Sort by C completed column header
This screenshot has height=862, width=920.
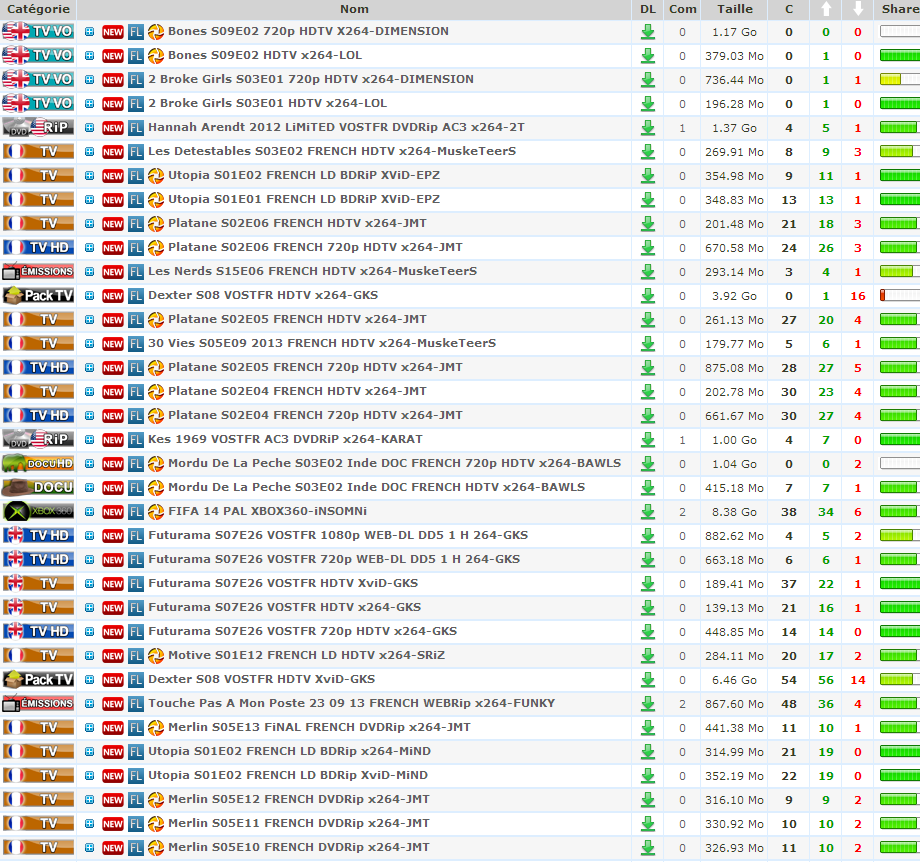click(789, 9)
